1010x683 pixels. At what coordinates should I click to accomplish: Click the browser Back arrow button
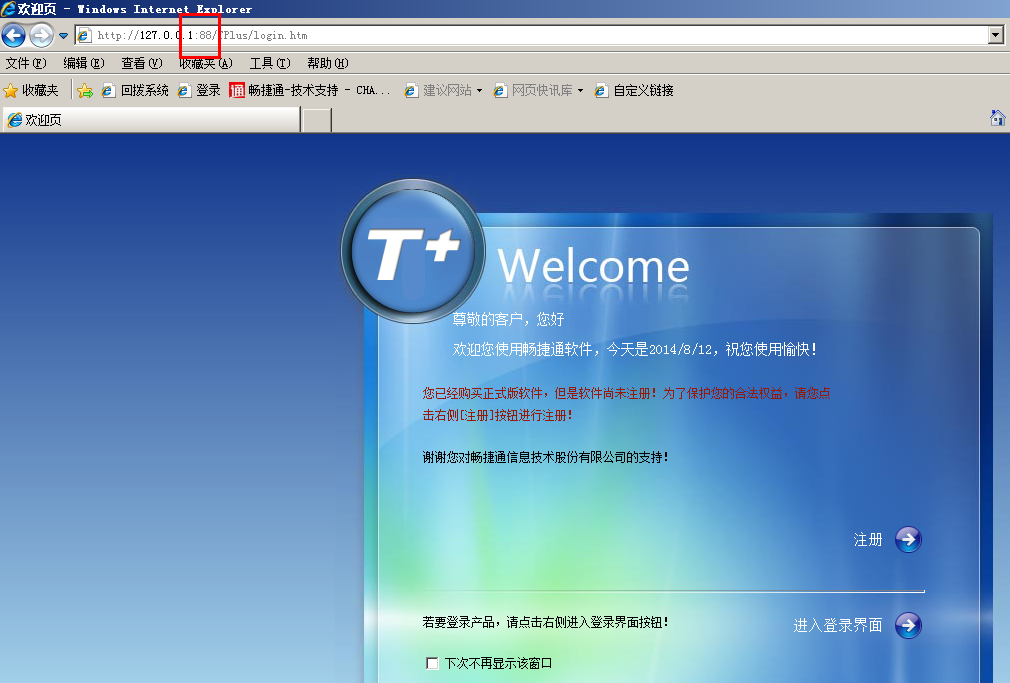14,35
